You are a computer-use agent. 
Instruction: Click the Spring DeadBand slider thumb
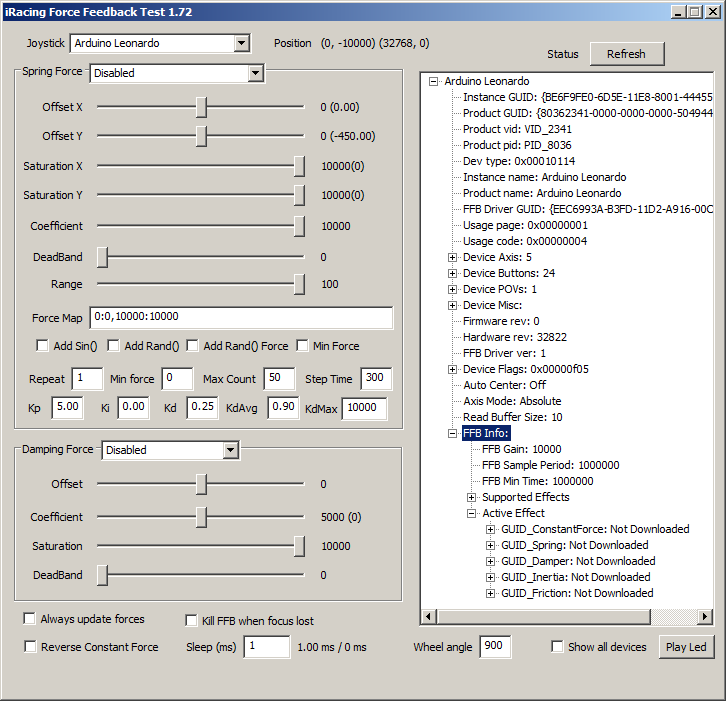coord(102,257)
